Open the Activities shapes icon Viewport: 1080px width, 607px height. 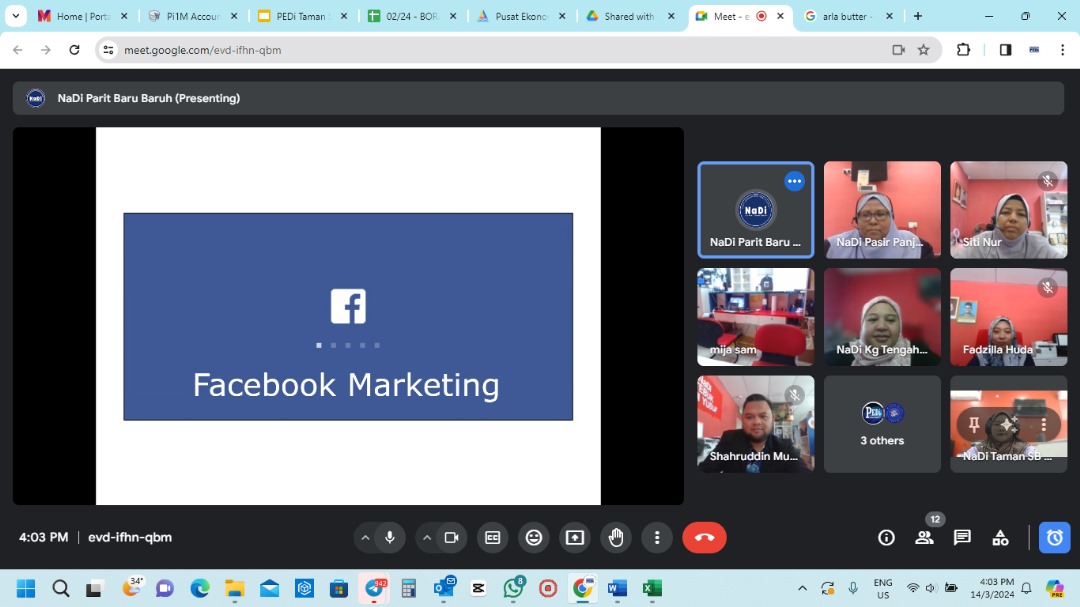pyautogui.click(x=1000, y=537)
